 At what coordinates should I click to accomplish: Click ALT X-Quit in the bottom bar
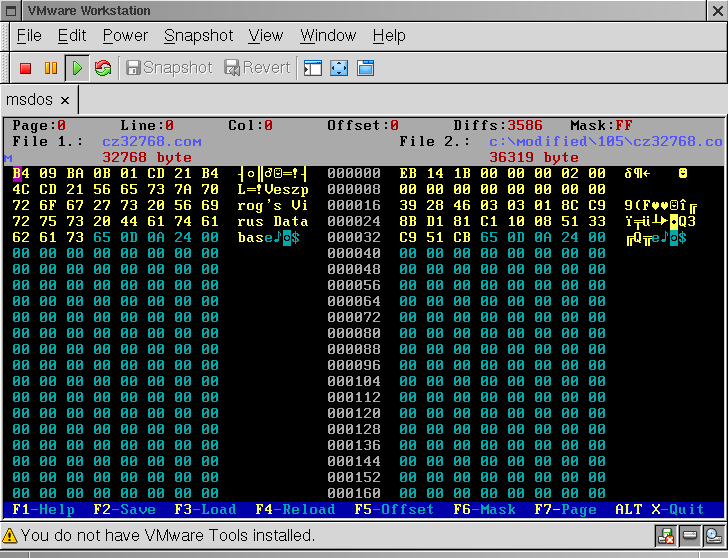(x=660, y=509)
